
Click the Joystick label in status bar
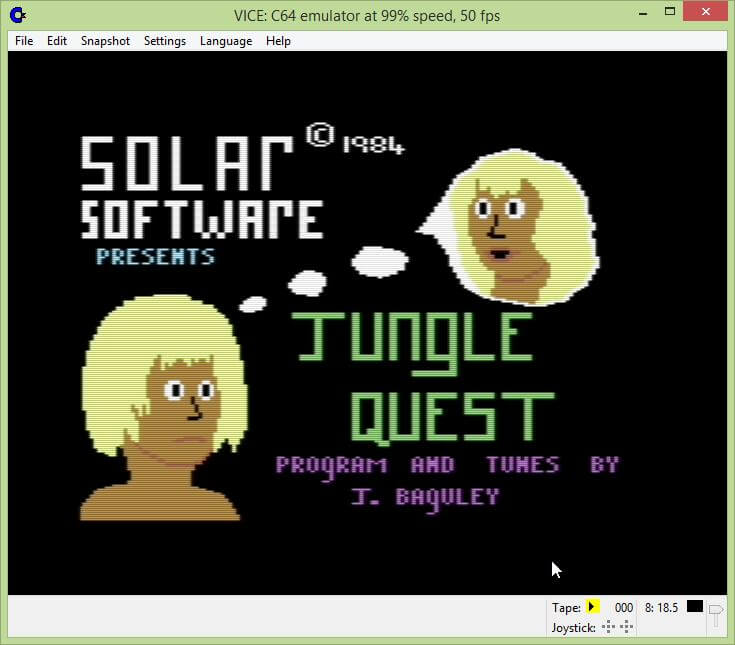coord(573,627)
